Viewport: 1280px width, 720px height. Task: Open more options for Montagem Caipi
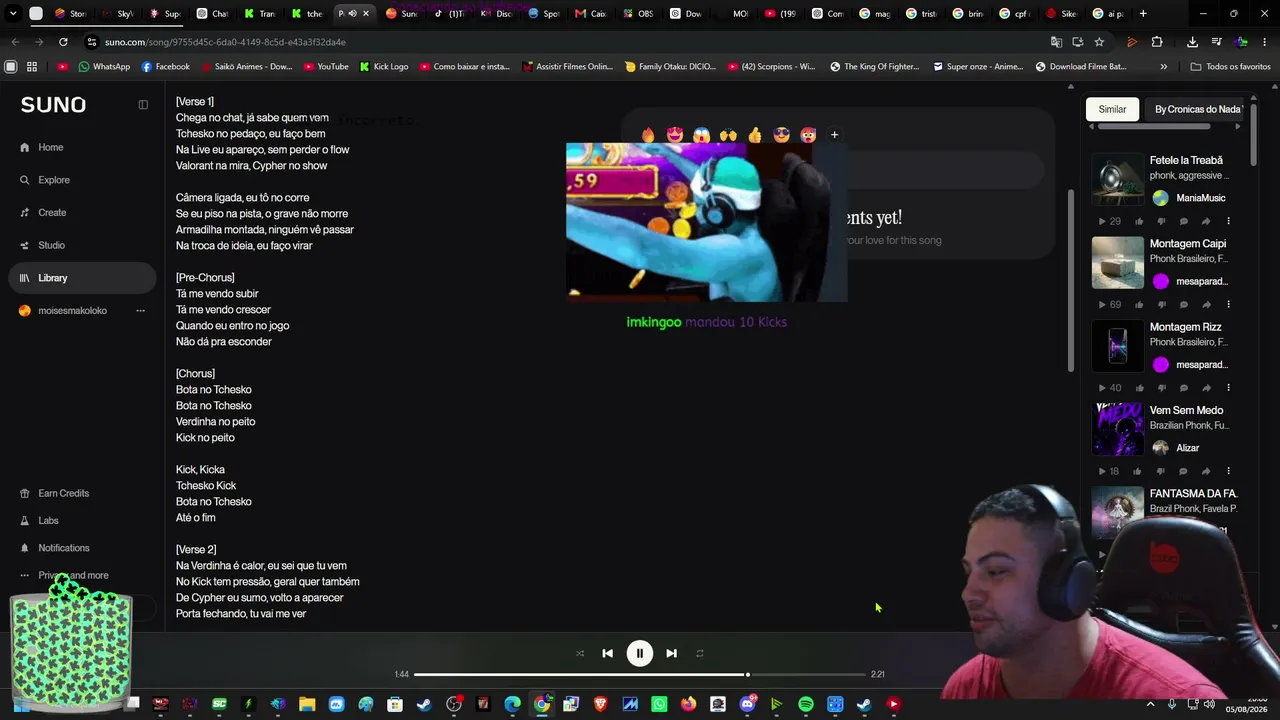(1229, 304)
